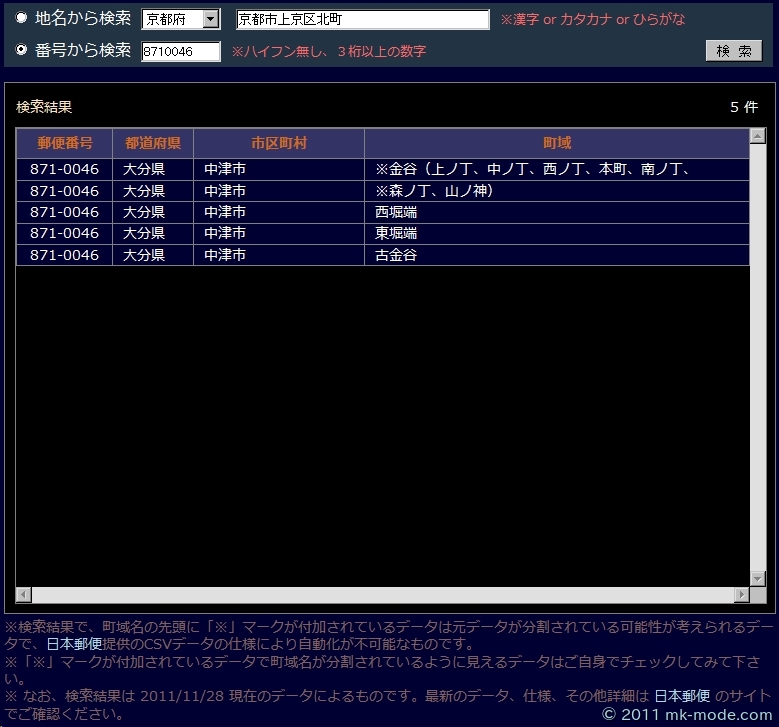Screen dimensions: 779x727
Task: Click the 市区町村 column header
Action: coord(278,143)
